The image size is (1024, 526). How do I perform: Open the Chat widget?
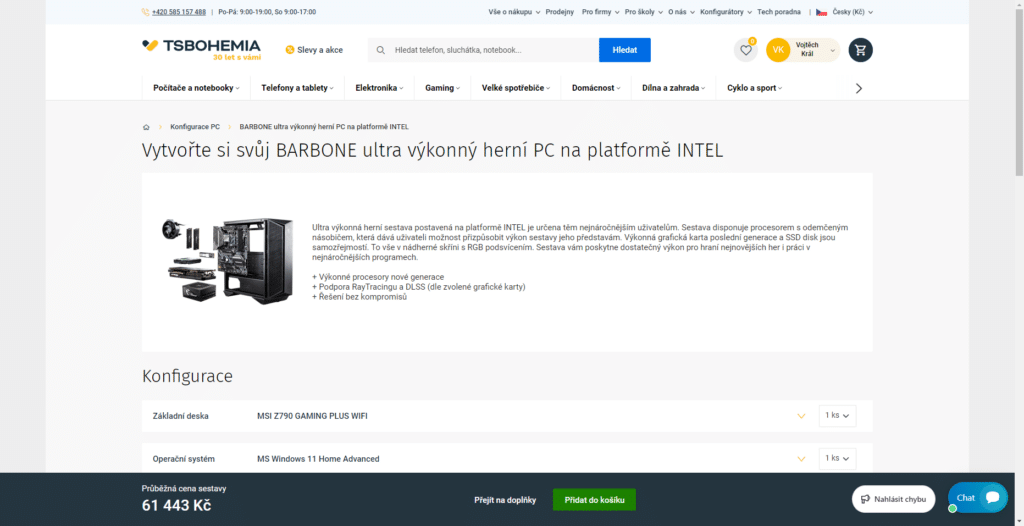point(977,497)
